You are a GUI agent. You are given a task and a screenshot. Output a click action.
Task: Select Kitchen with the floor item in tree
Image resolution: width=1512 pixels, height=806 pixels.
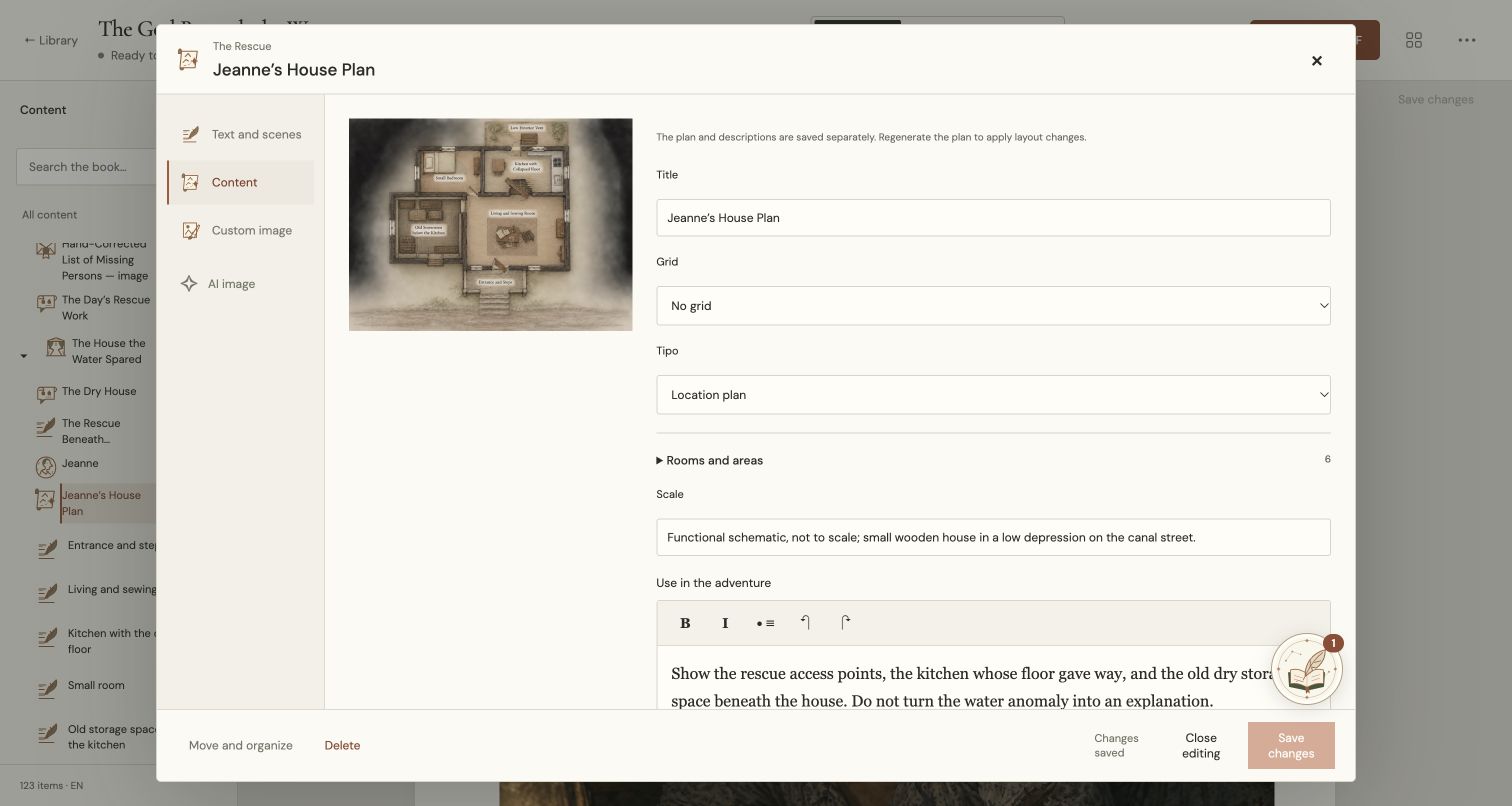pos(95,641)
